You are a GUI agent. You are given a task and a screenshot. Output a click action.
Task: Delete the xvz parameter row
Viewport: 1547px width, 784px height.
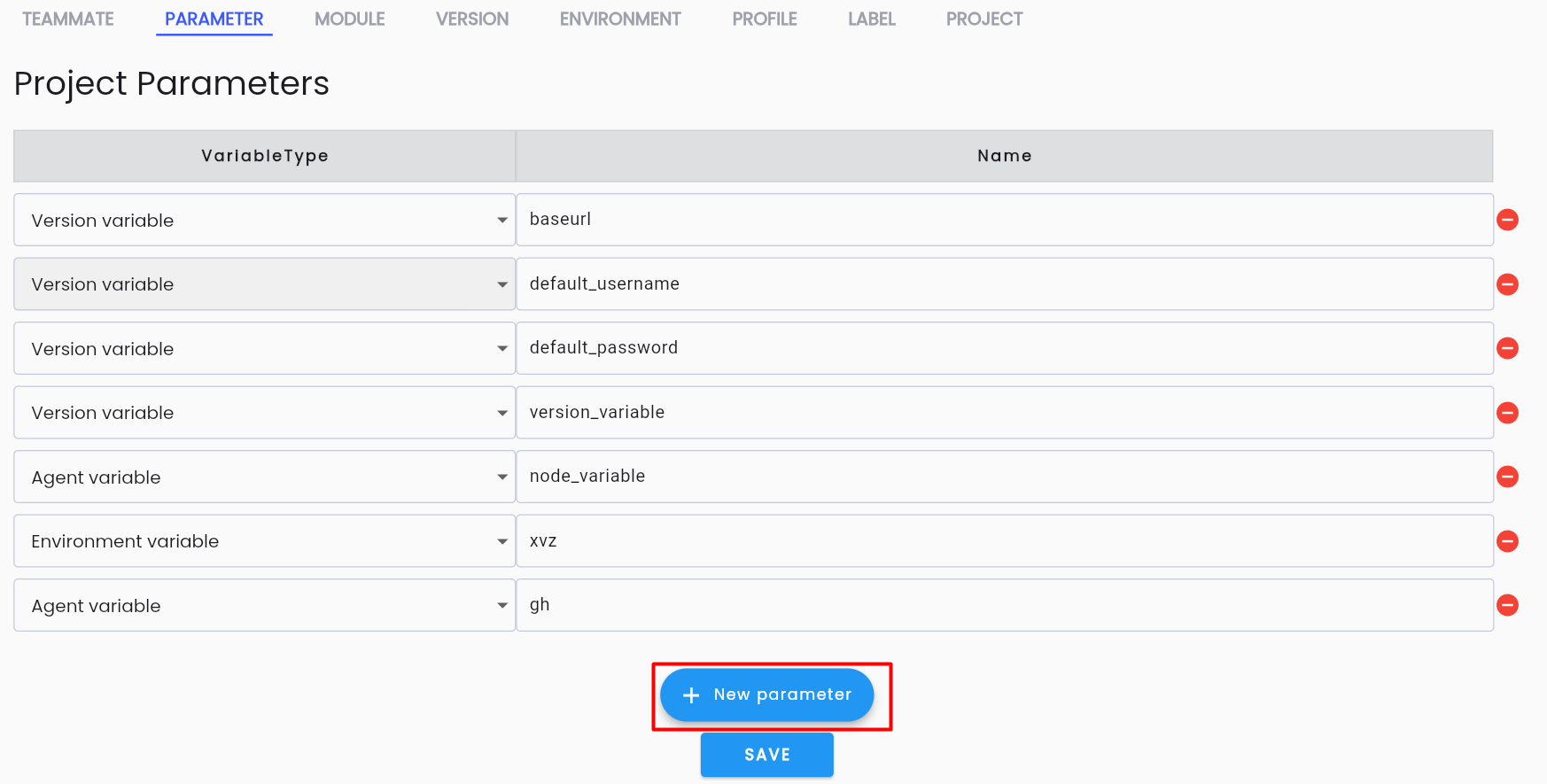tap(1507, 541)
